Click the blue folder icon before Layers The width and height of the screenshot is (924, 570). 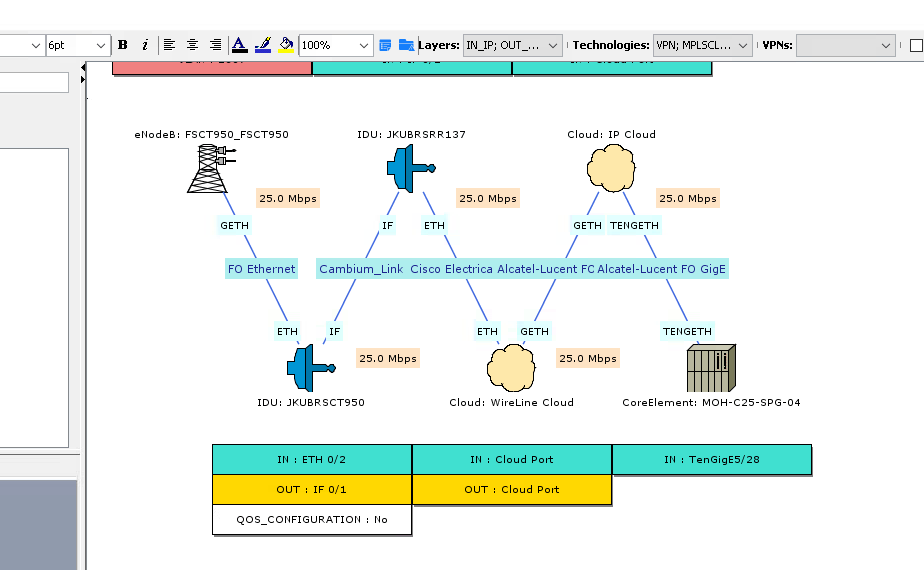(406, 45)
